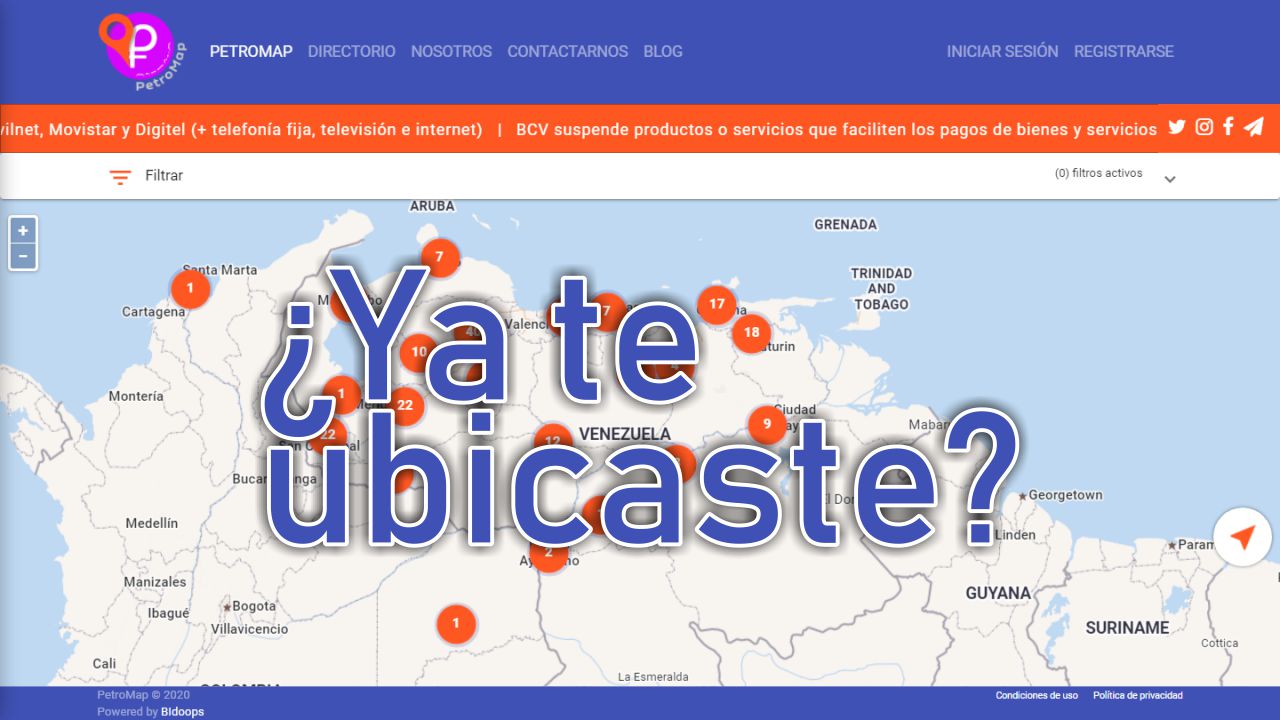Locate me using the orange arrow button

[1242, 538]
